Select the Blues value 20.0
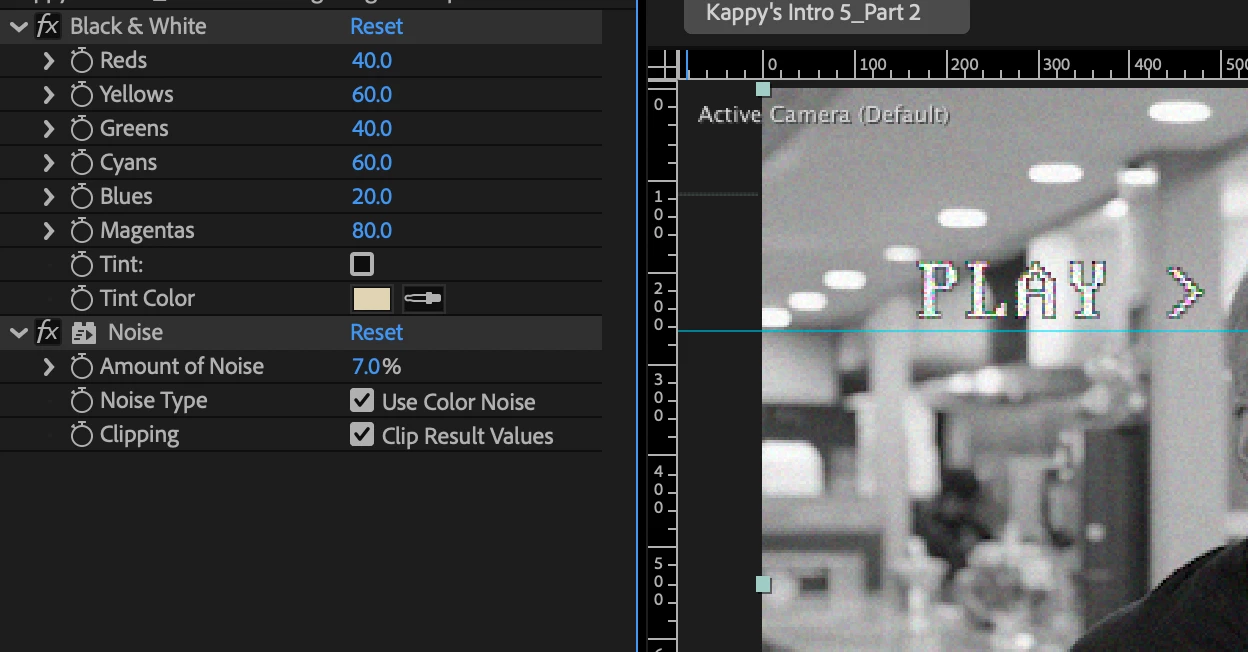 tap(372, 197)
